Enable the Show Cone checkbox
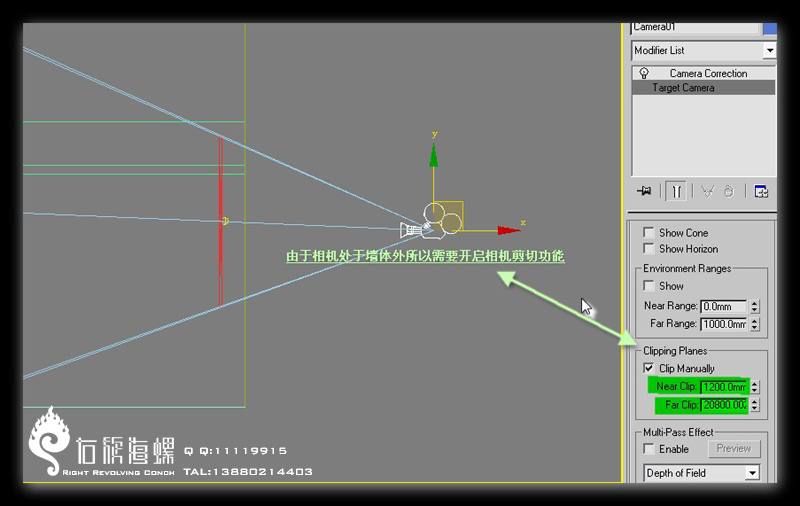The image size is (800, 506). (648, 233)
